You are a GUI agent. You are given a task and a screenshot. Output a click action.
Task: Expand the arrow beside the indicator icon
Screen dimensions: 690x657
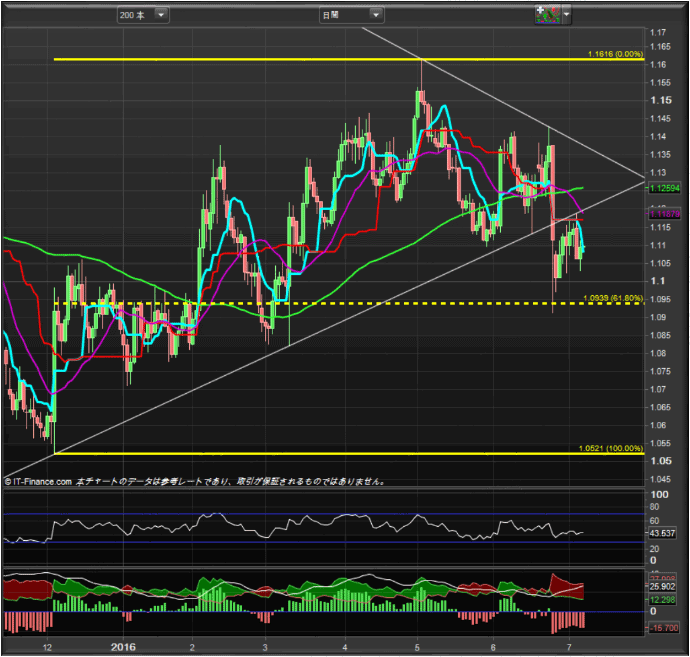click(566, 15)
